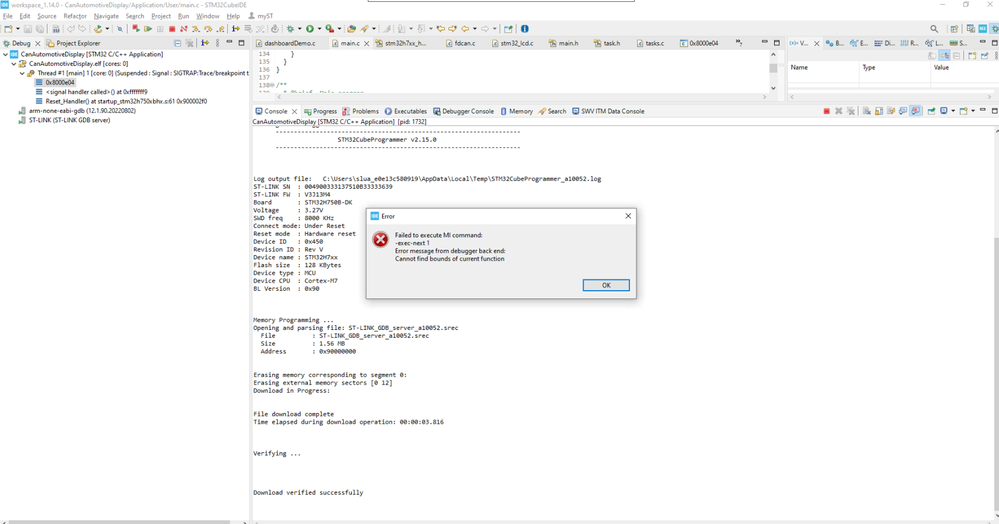Click Step Over icon in toolbar

(208, 29)
